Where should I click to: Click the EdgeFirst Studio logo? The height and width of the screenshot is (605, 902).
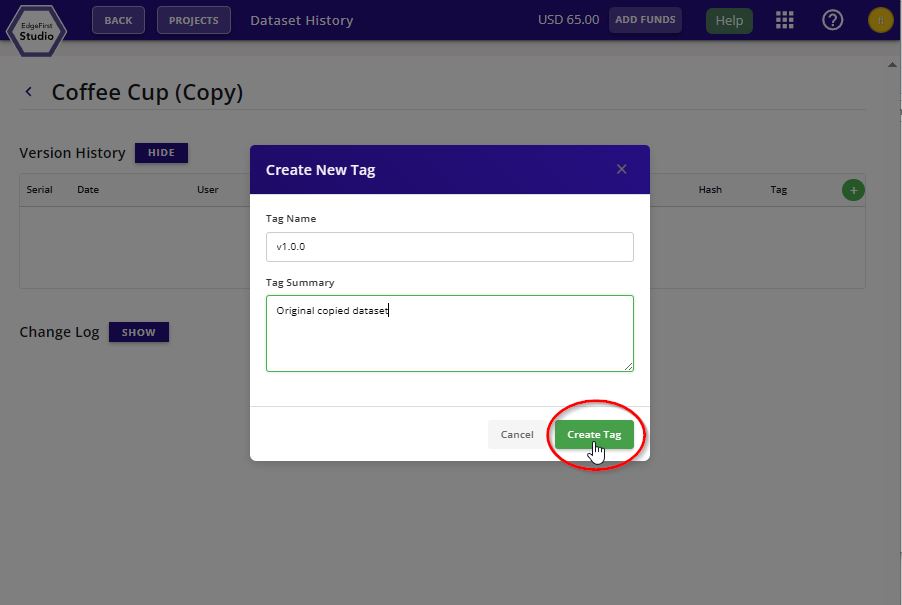pos(35,30)
